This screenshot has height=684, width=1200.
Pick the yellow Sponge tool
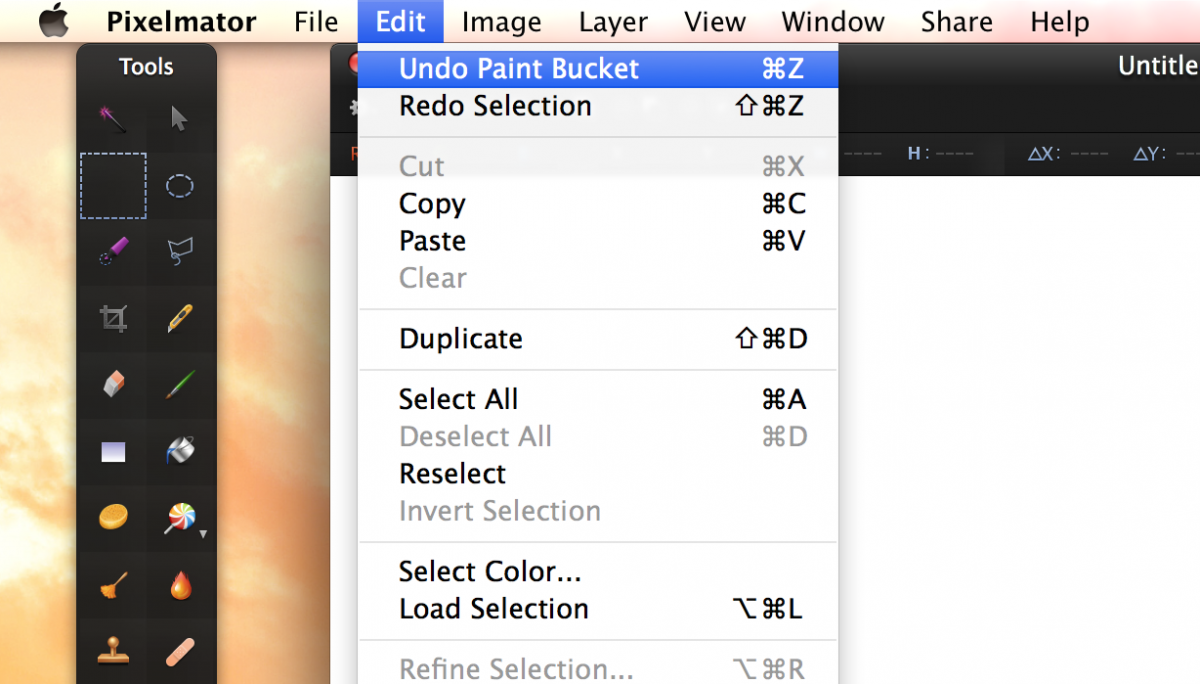(113, 518)
